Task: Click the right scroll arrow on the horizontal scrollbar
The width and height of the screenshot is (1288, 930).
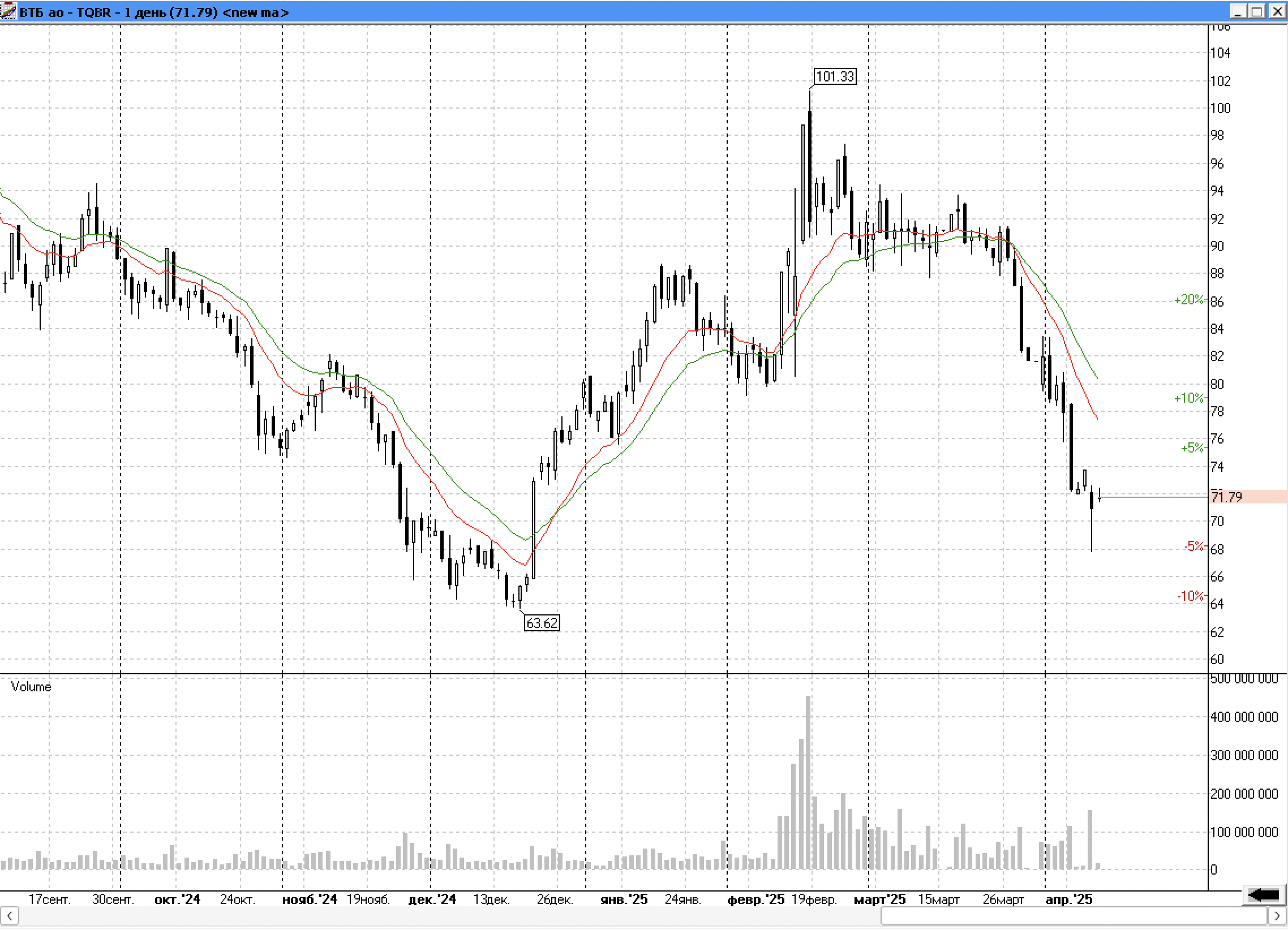Action: (1277, 916)
